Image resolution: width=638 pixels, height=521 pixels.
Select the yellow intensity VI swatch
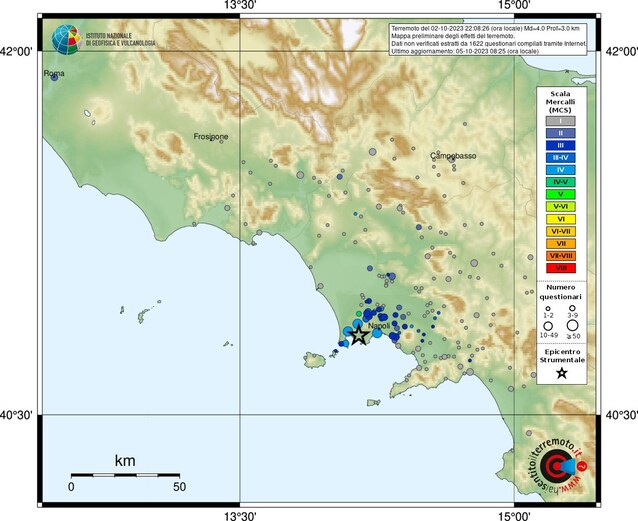click(561, 219)
